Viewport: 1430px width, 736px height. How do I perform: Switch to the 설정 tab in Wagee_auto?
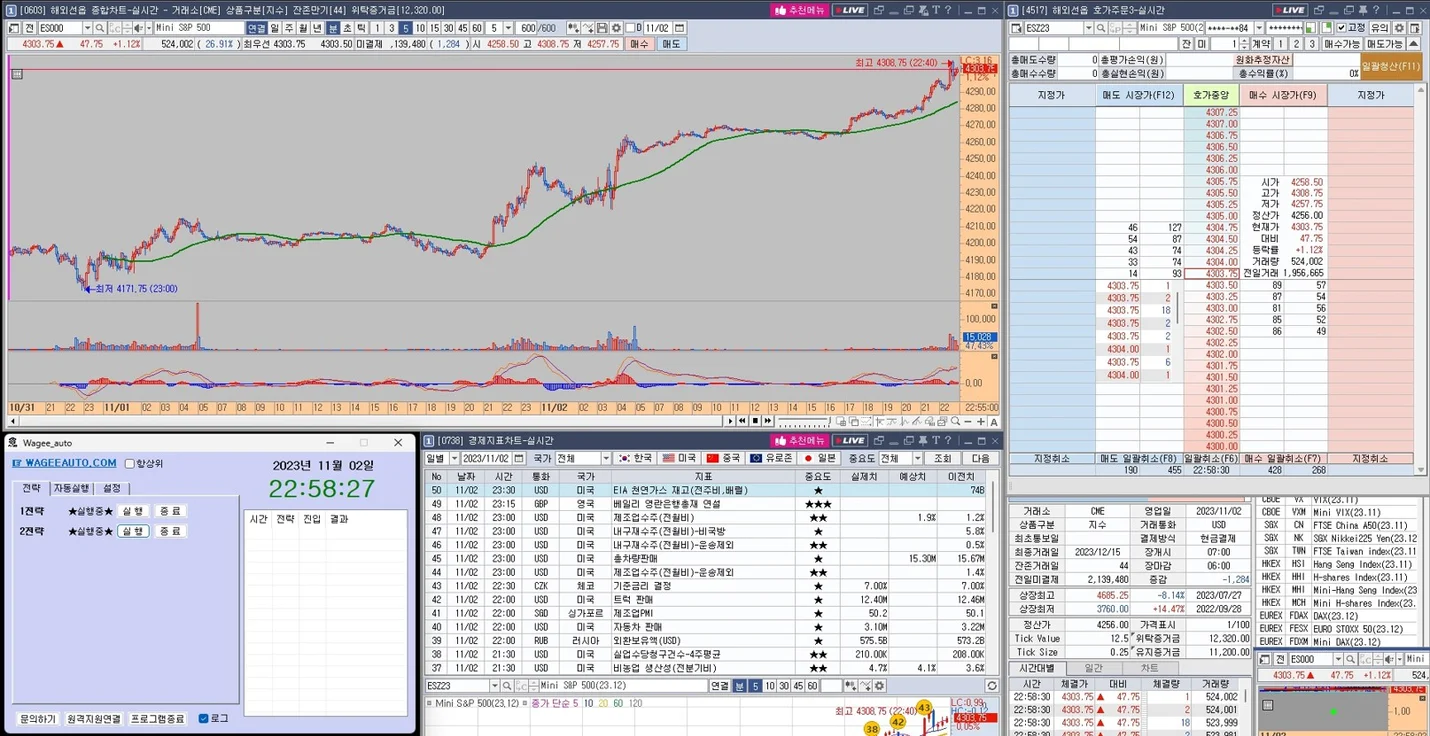point(112,488)
